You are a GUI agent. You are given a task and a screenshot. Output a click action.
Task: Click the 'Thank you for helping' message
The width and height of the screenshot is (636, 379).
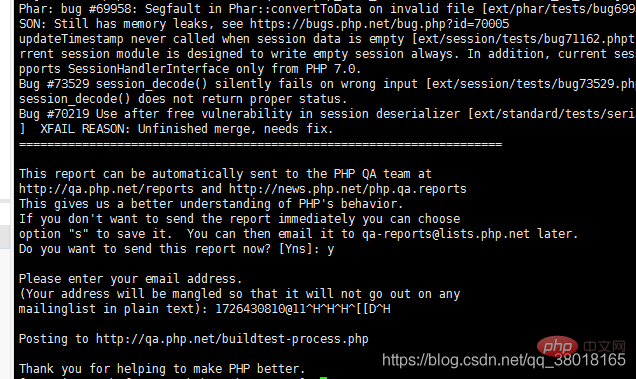click(162, 369)
